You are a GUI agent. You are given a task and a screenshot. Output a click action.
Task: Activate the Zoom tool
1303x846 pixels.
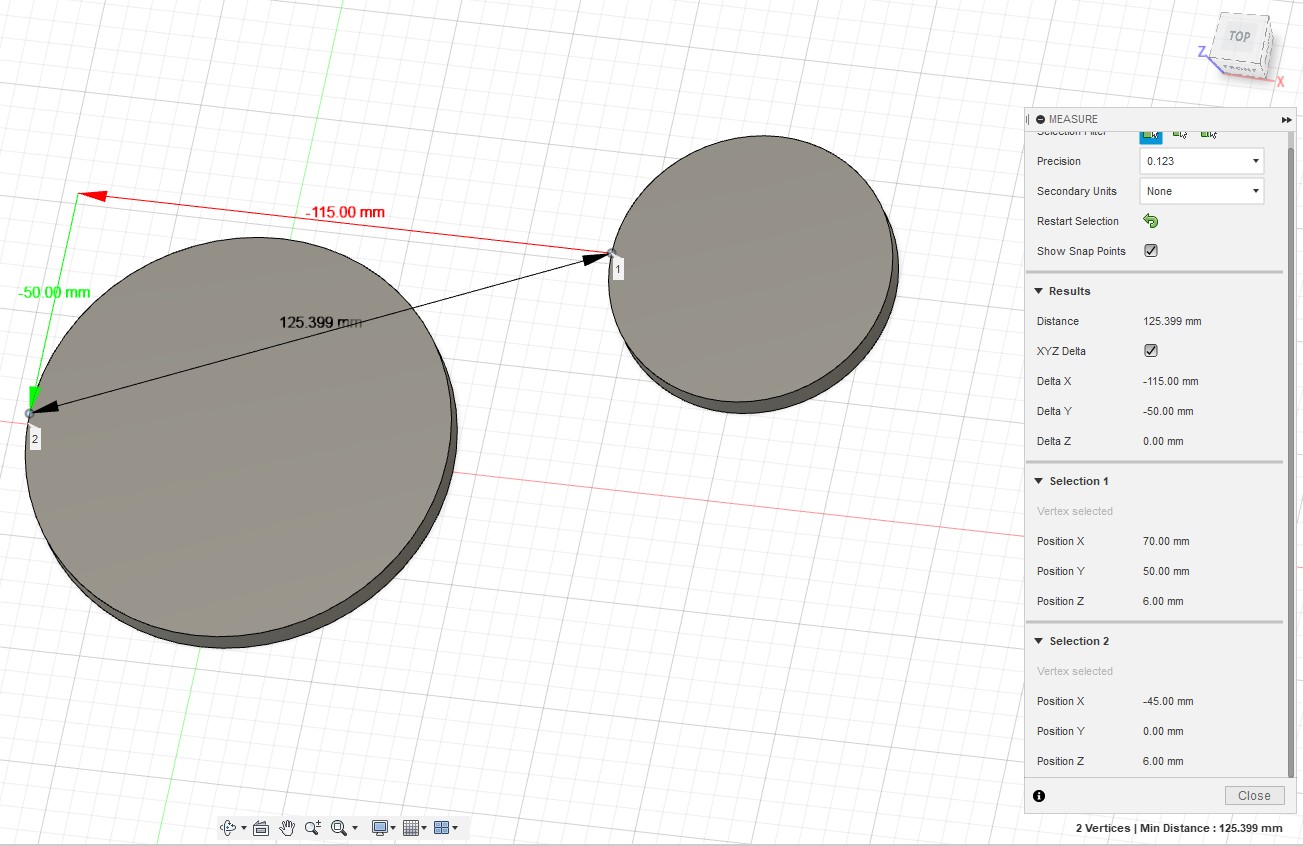(312, 827)
